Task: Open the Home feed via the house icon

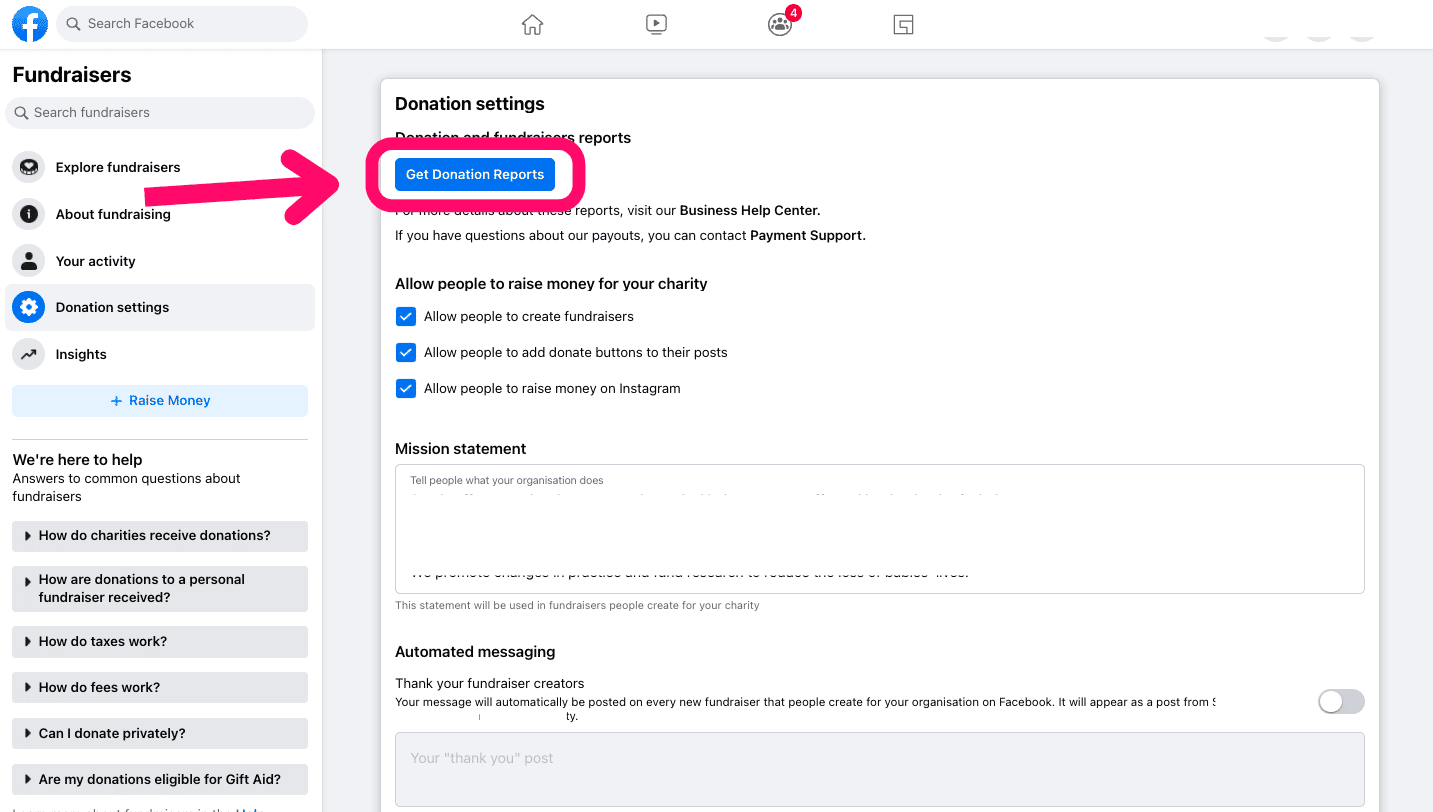Action: (532, 23)
